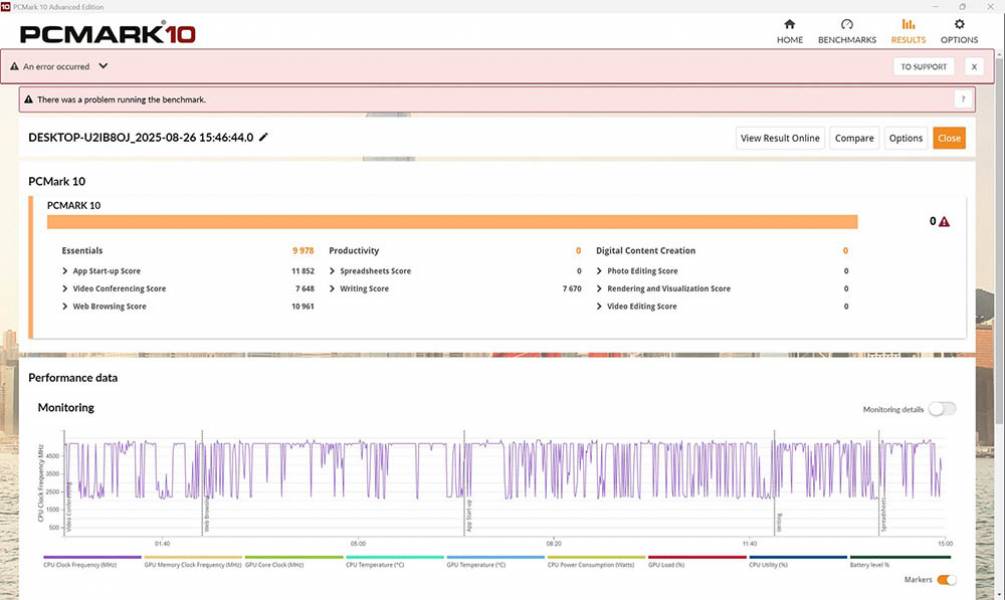This screenshot has height=600, width=1005.
Task: Click the CPU Temperature legend item
Action: (x=394, y=564)
